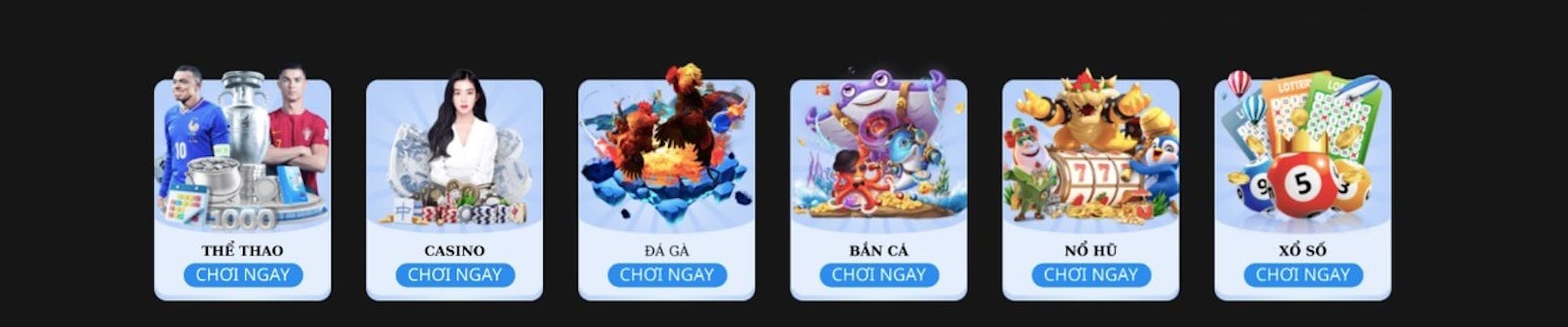Click the red number 5 lottery ball
The width and height of the screenshot is (1568, 327).
tap(1302, 185)
